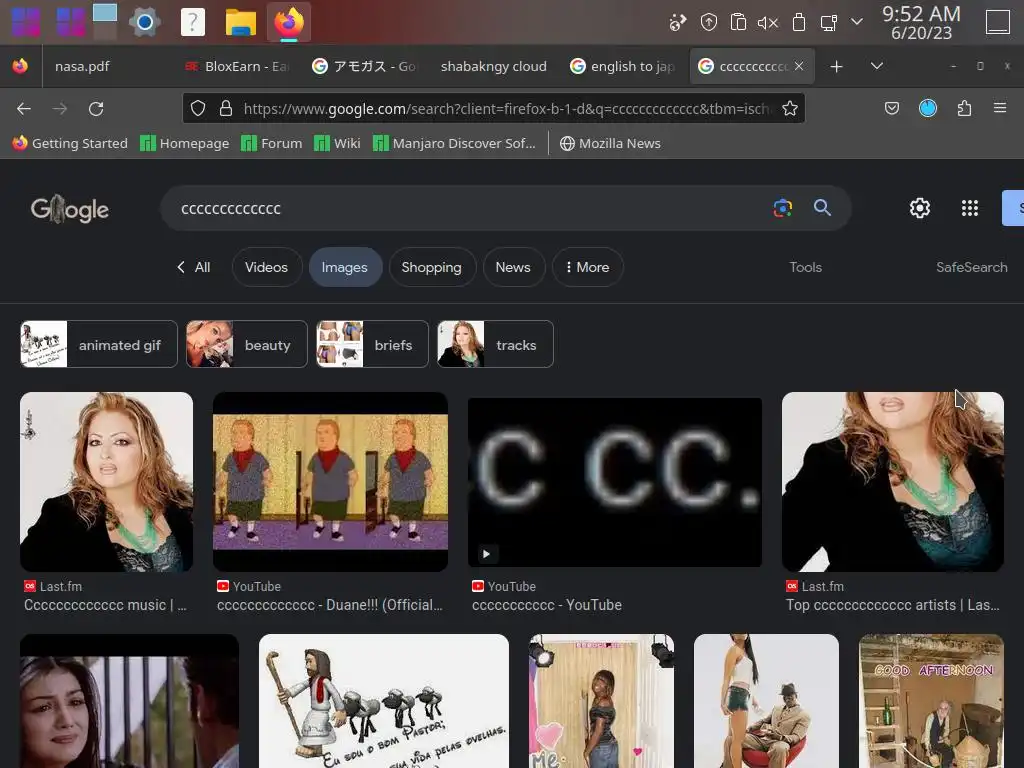Open the clipboard tray icon
Image resolution: width=1024 pixels, height=768 pixels.
tap(738, 22)
